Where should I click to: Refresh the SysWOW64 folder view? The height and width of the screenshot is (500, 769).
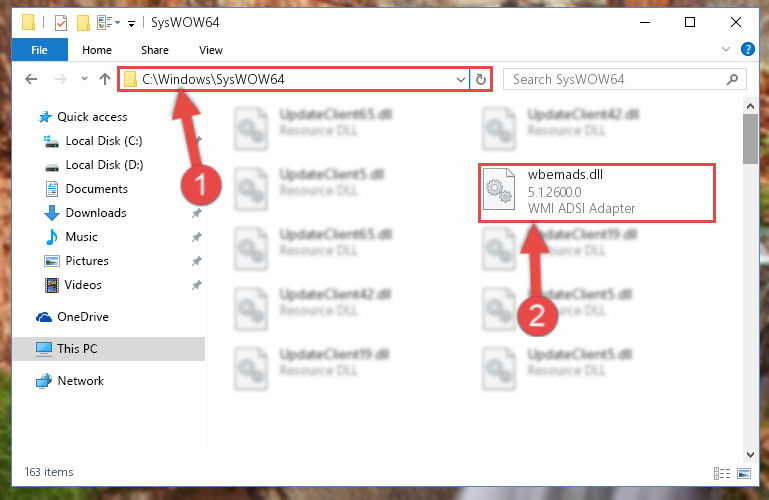[x=481, y=79]
